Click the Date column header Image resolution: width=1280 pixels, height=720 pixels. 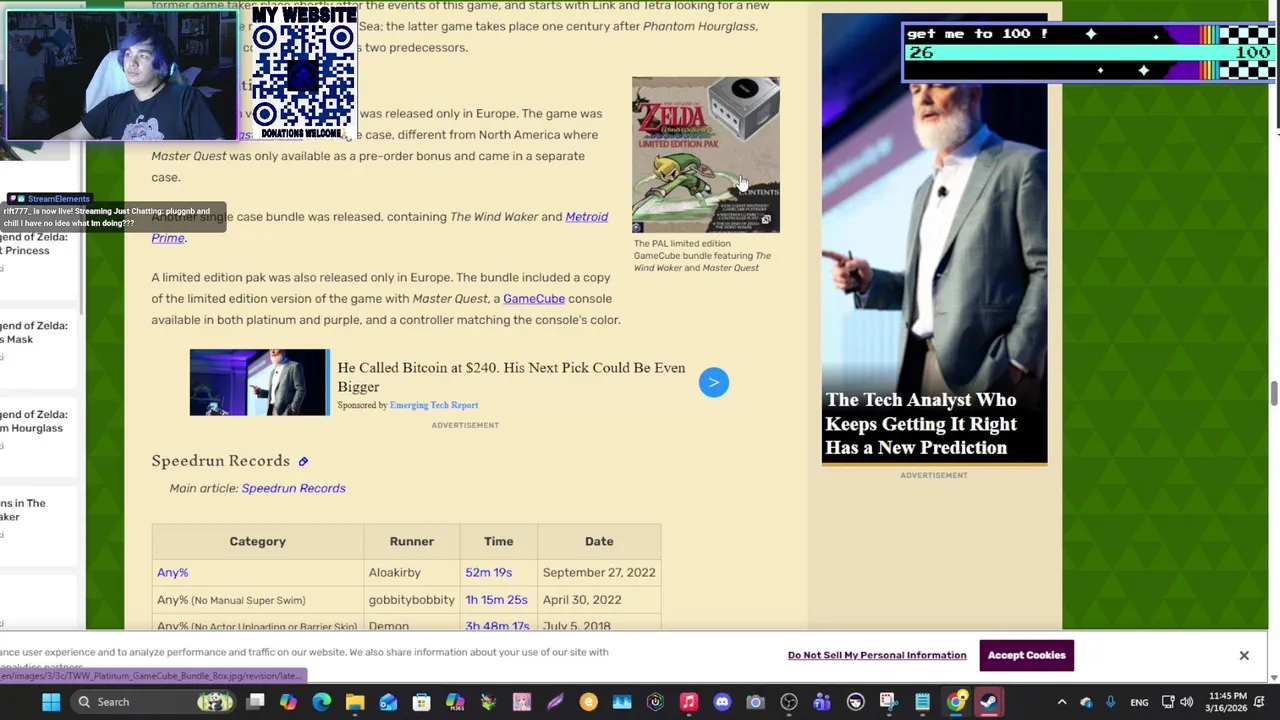599,541
